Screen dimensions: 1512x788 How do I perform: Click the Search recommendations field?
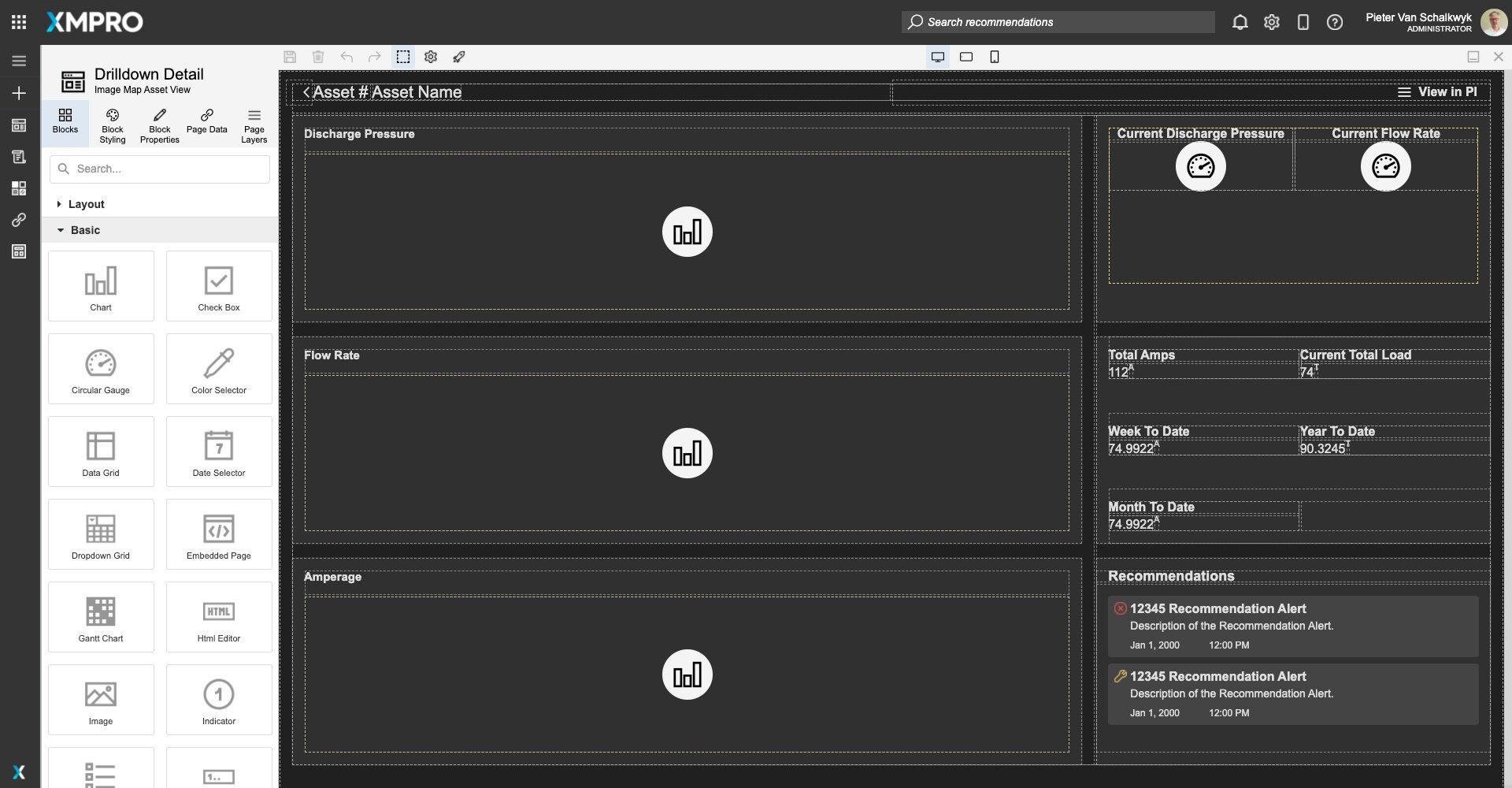coord(1055,21)
